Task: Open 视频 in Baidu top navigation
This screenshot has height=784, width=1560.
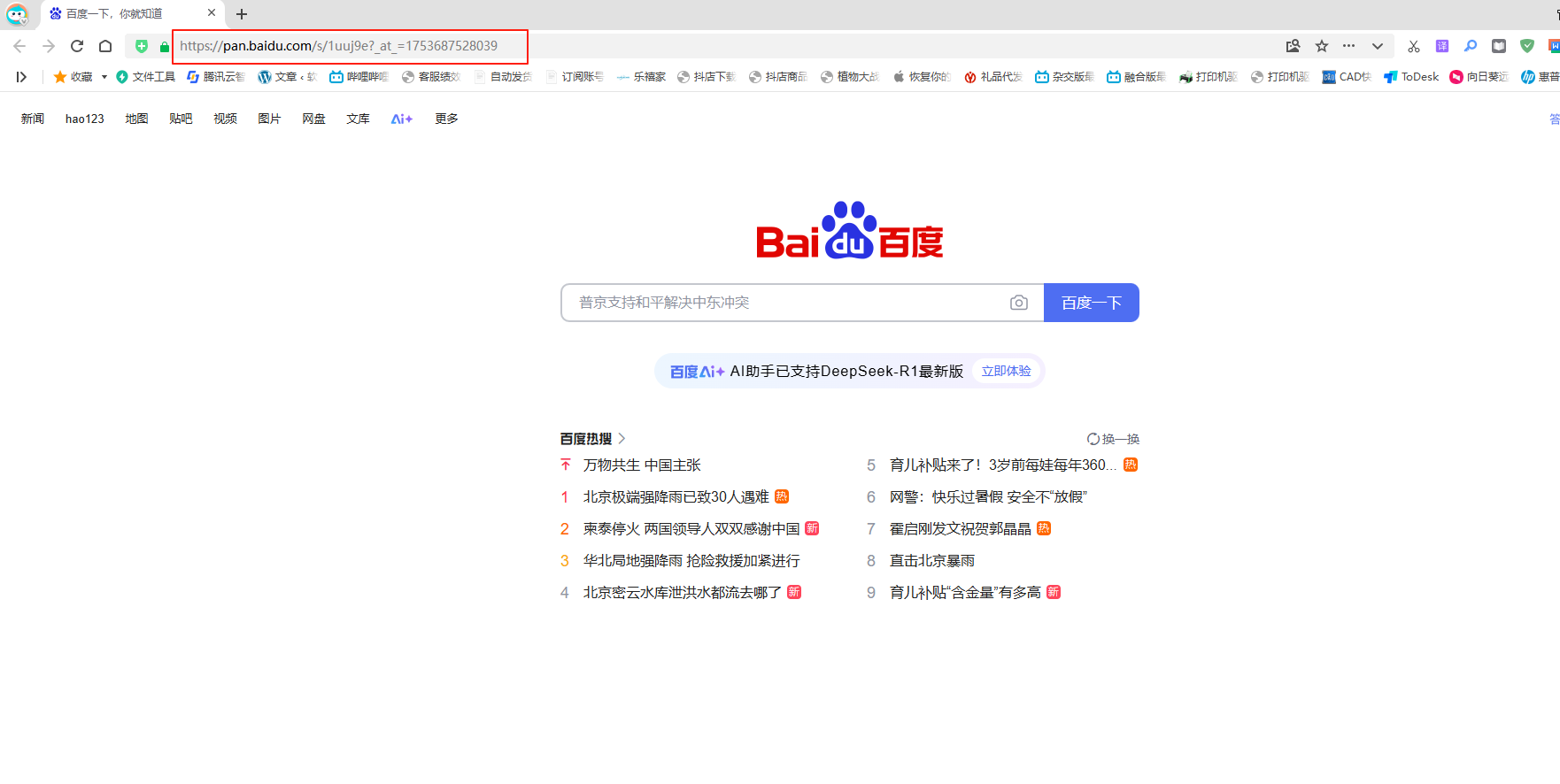Action: click(x=225, y=119)
